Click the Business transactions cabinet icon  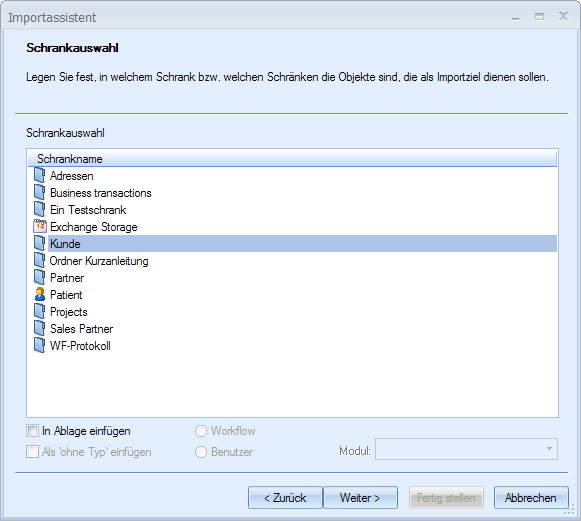coord(40,193)
